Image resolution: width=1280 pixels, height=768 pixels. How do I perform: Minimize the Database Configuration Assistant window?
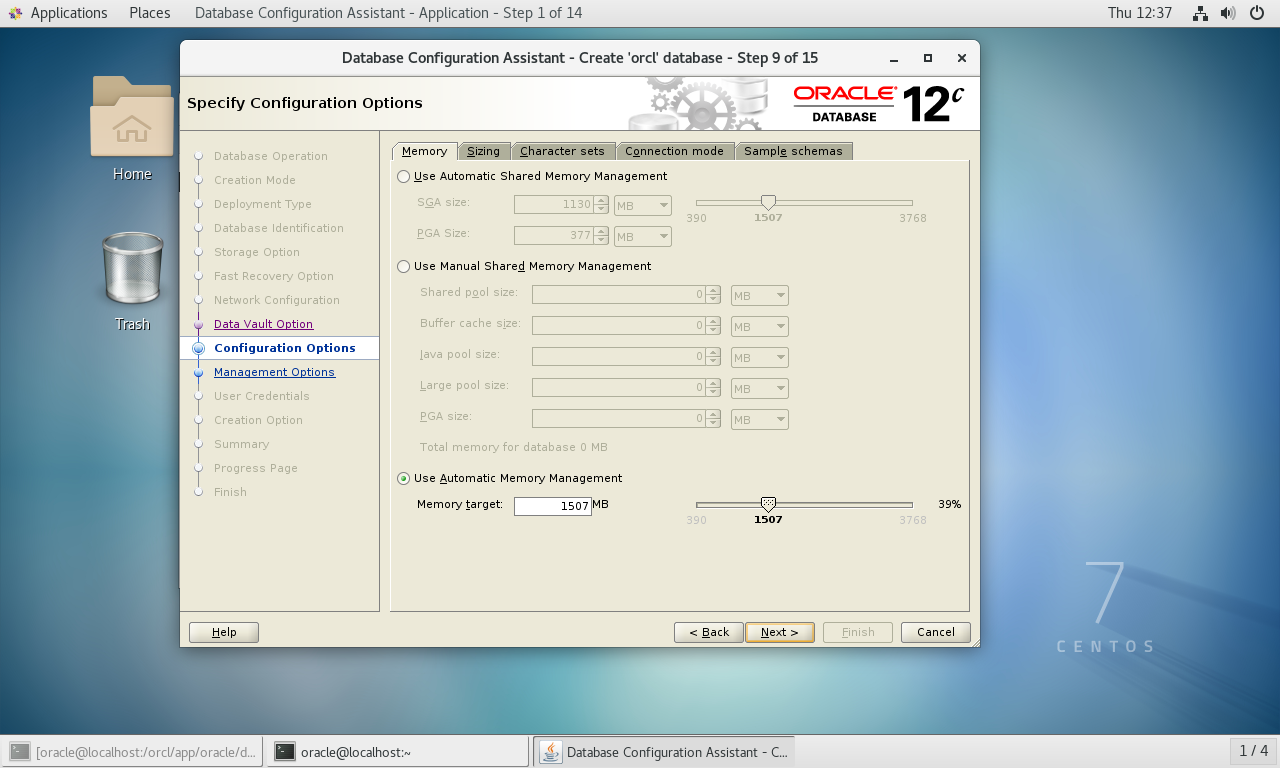pos(894,58)
